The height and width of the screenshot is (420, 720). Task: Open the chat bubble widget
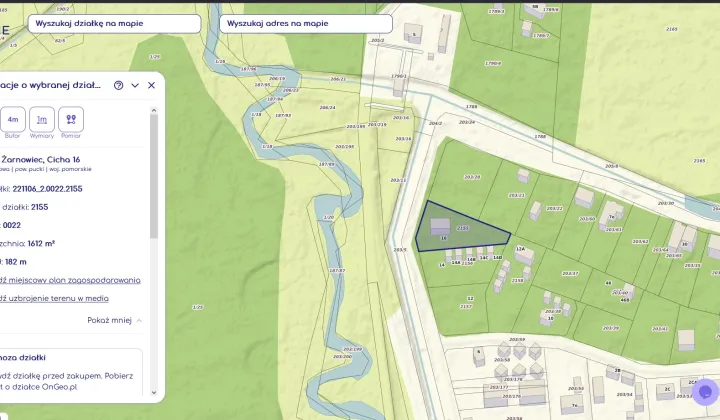(705, 392)
